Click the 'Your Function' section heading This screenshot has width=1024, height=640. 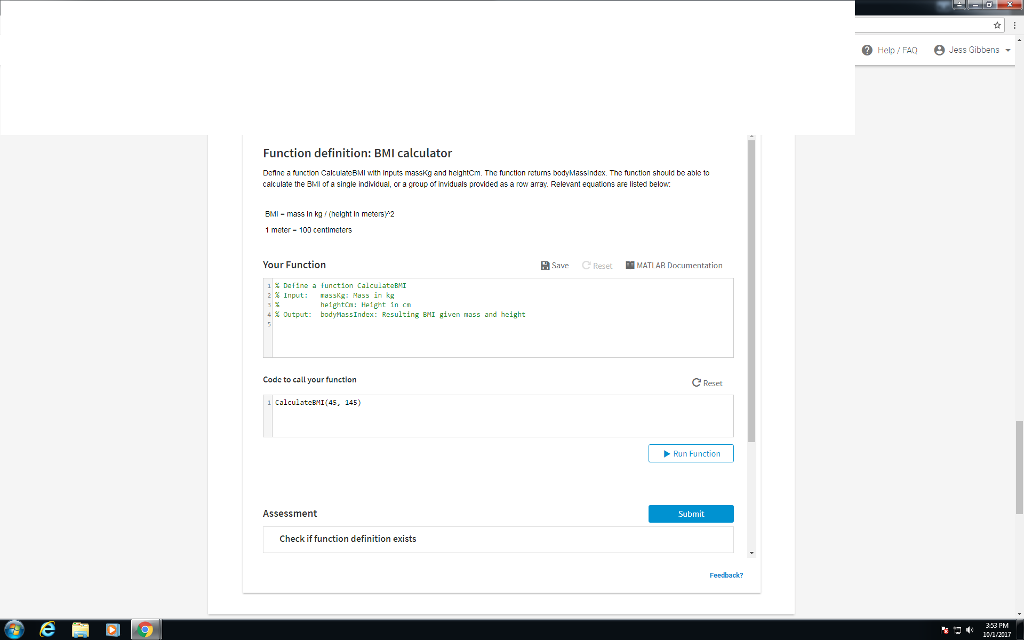pyautogui.click(x=294, y=264)
